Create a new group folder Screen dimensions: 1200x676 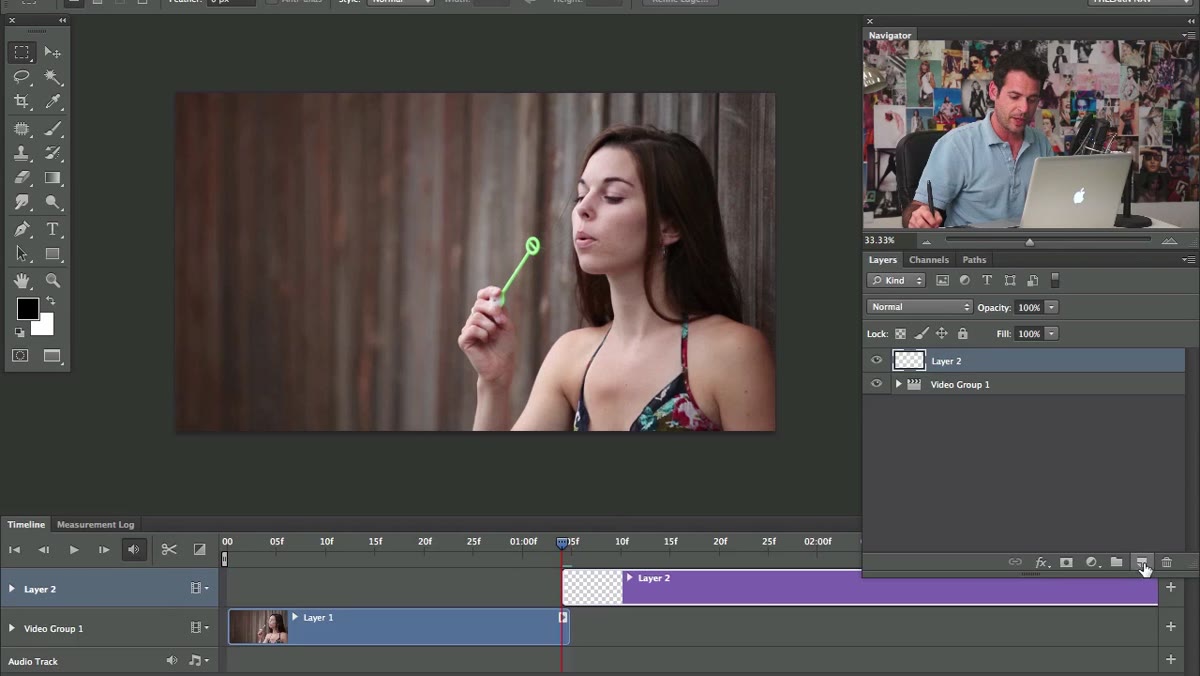point(1116,563)
